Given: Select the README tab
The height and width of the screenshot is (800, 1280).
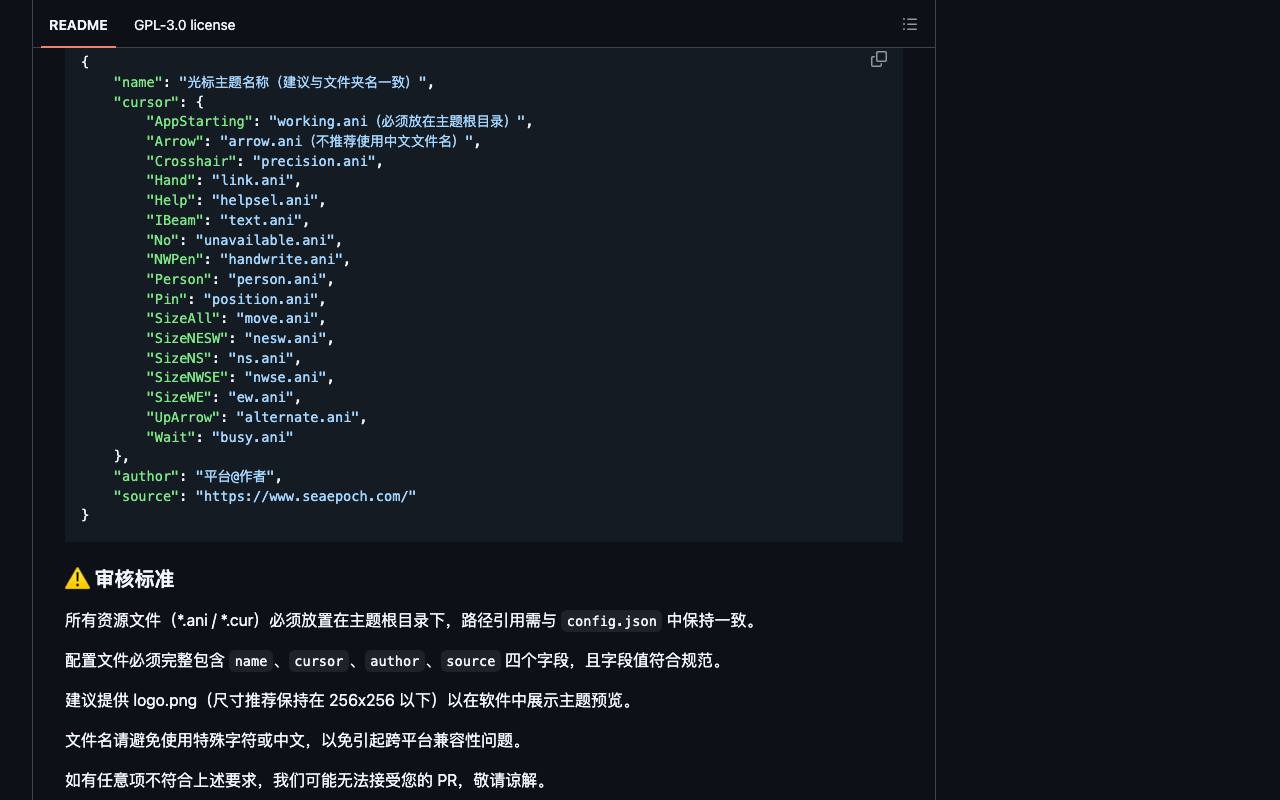Looking at the screenshot, I should pyautogui.click(x=78, y=25).
